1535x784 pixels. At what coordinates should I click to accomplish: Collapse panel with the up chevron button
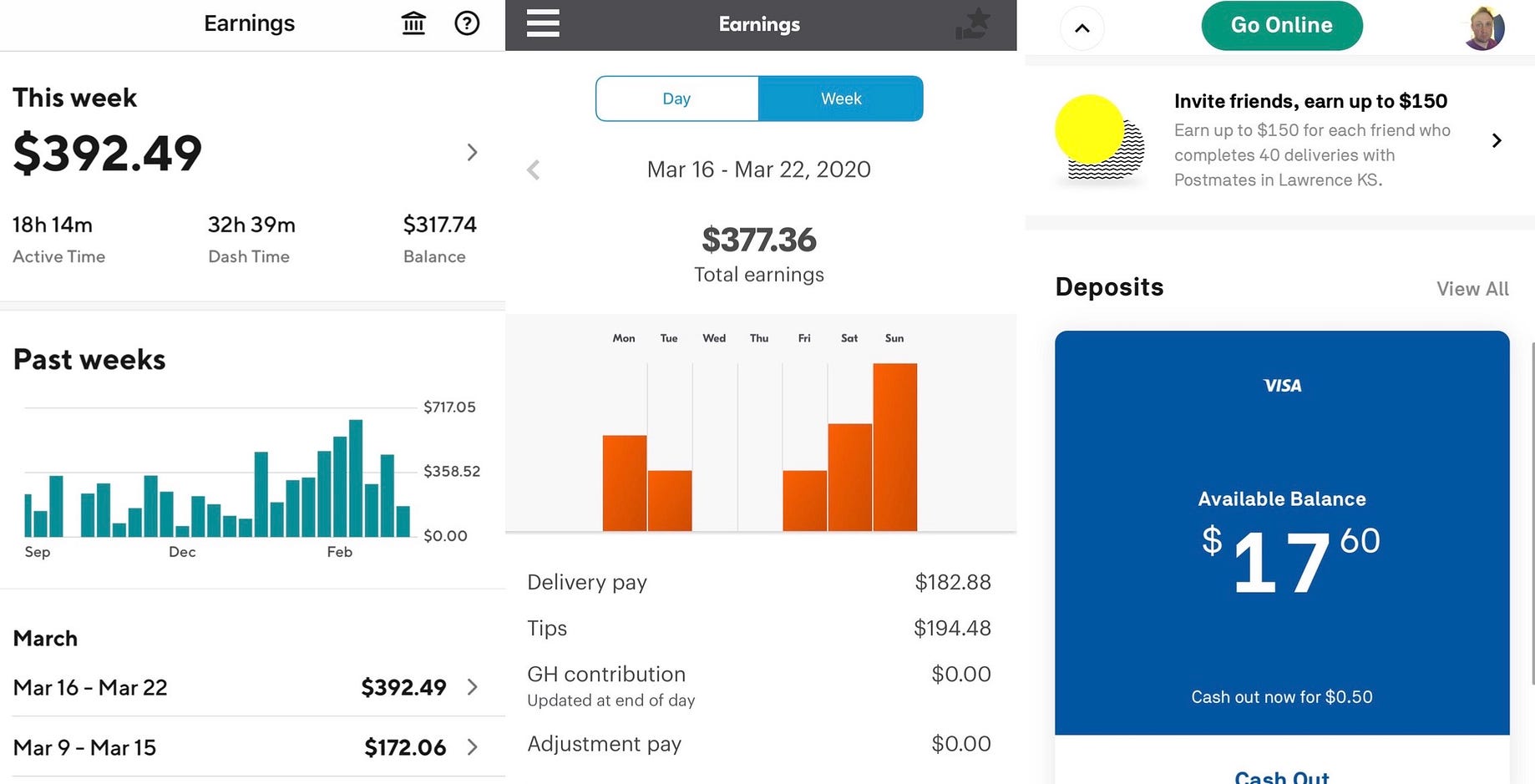point(1082,28)
